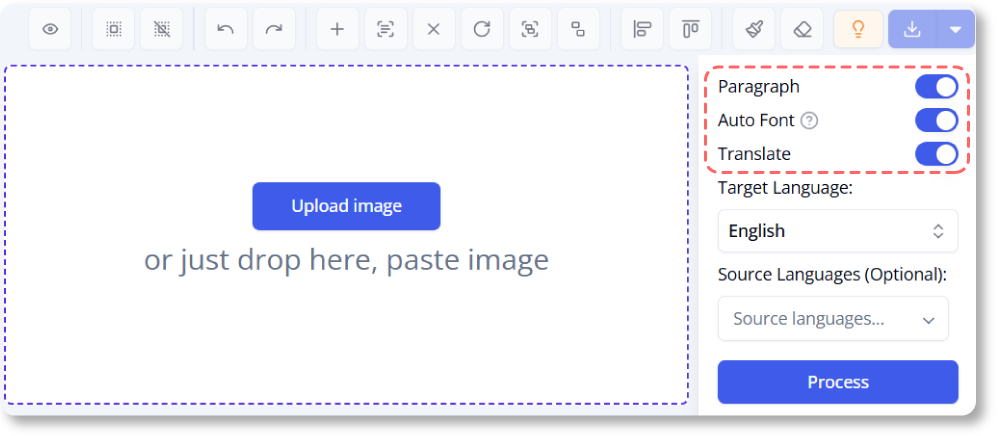This screenshot has height=436, width=1000.
Task: Select the paint brush tool
Action: [x=753, y=29]
